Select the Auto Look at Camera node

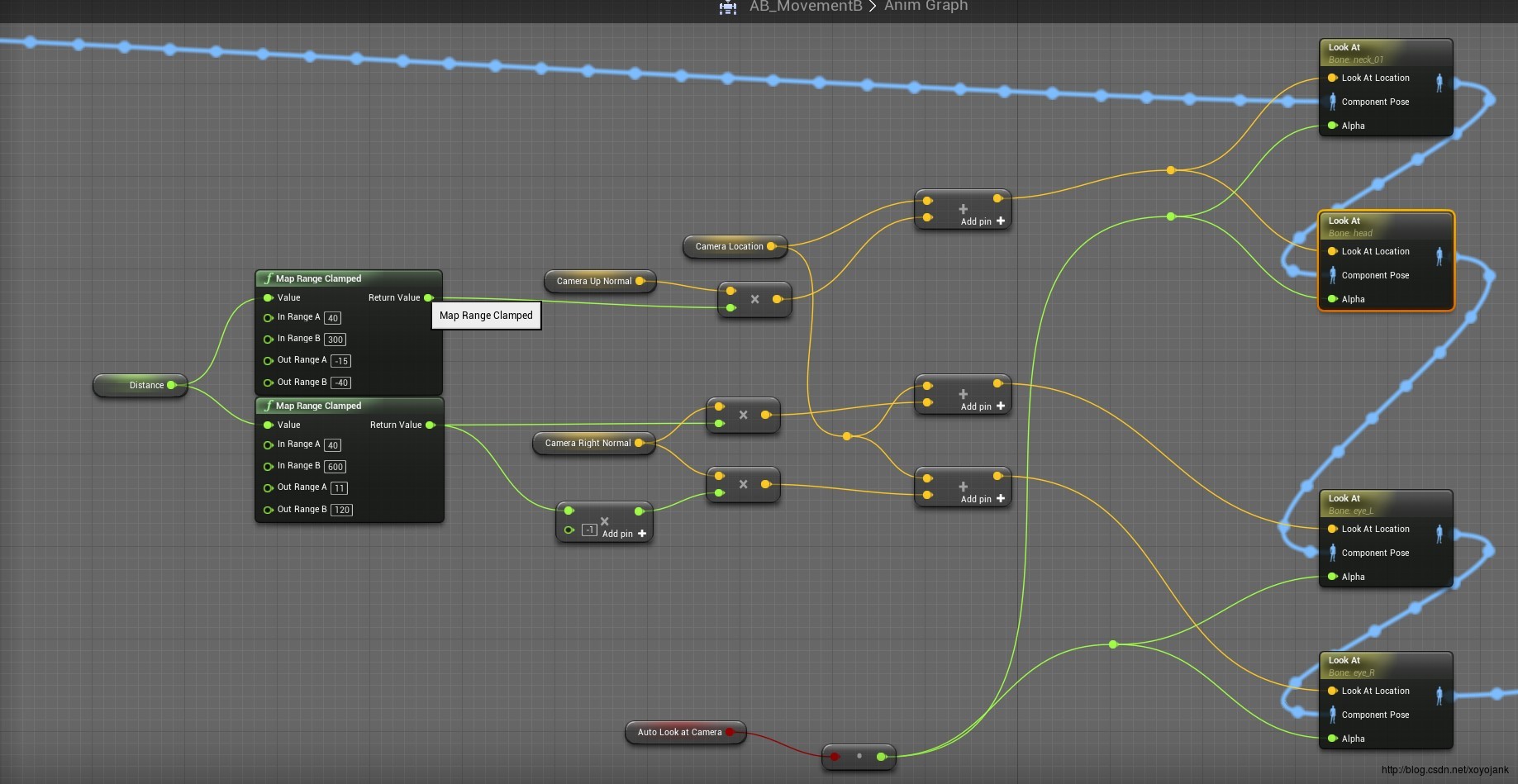pyautogui.click(x=685, y=732)
